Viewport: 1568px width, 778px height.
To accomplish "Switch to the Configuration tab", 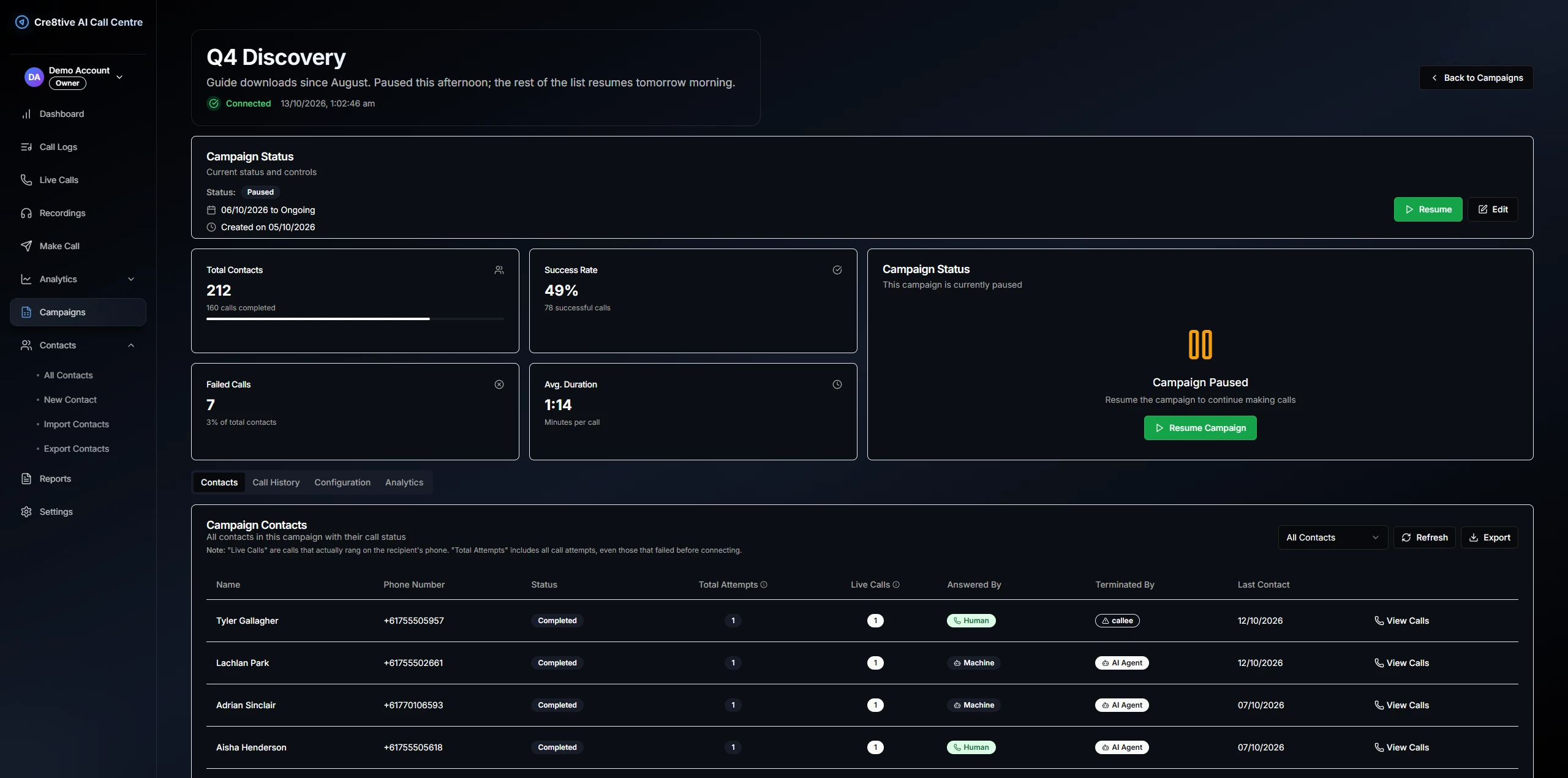I will (x=342, y=482).
